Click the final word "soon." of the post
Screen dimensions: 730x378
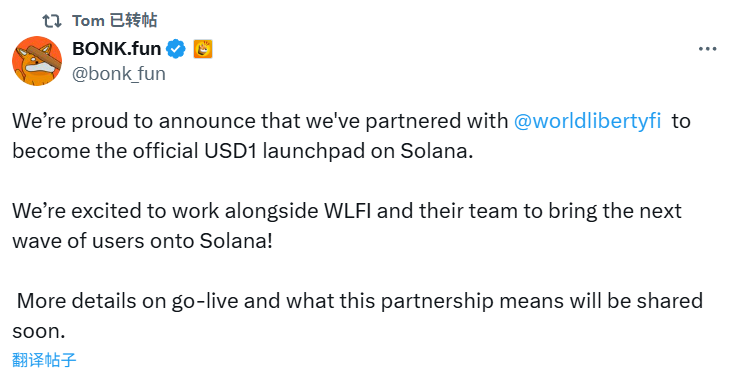click(39, 331)
